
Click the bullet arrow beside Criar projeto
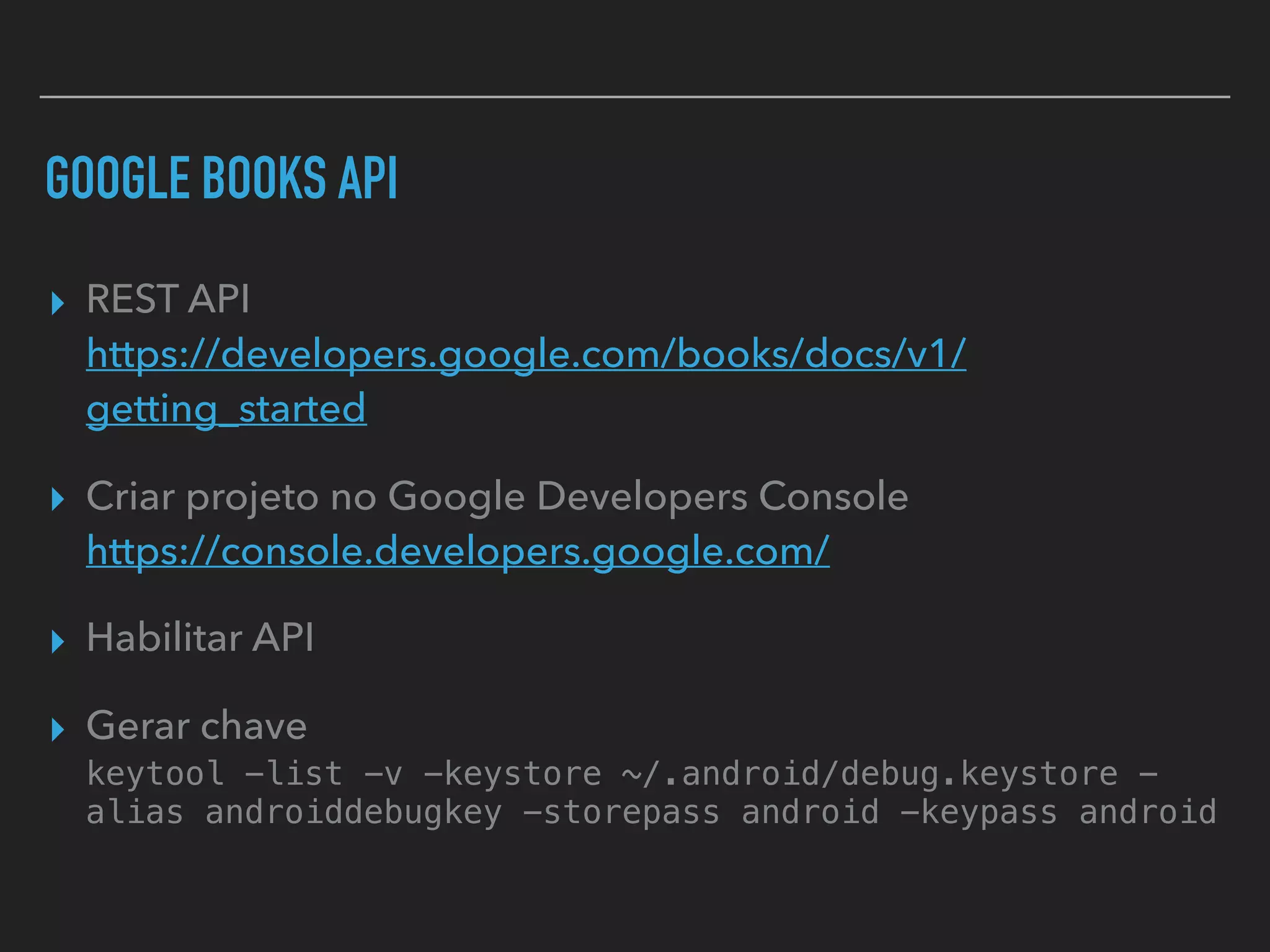pos(58,500)
